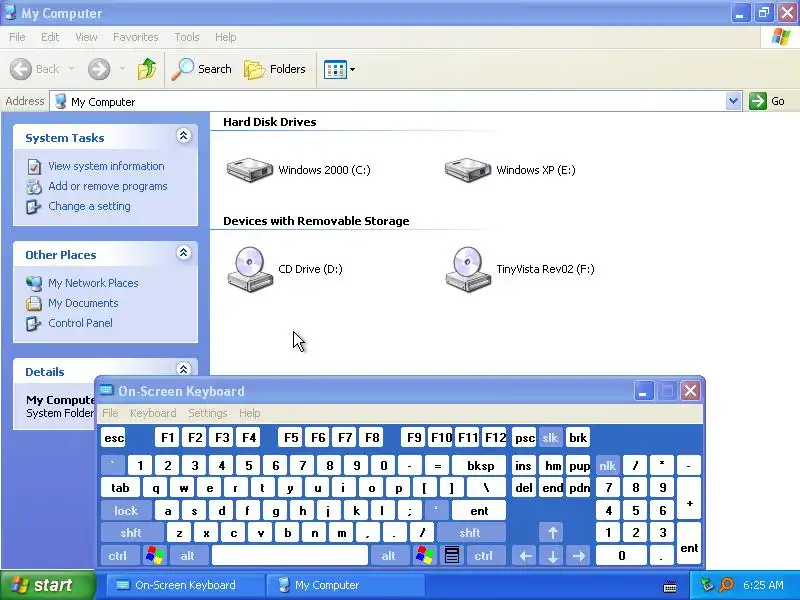Toggle the right ctrl key

click(x=484, y=556)
